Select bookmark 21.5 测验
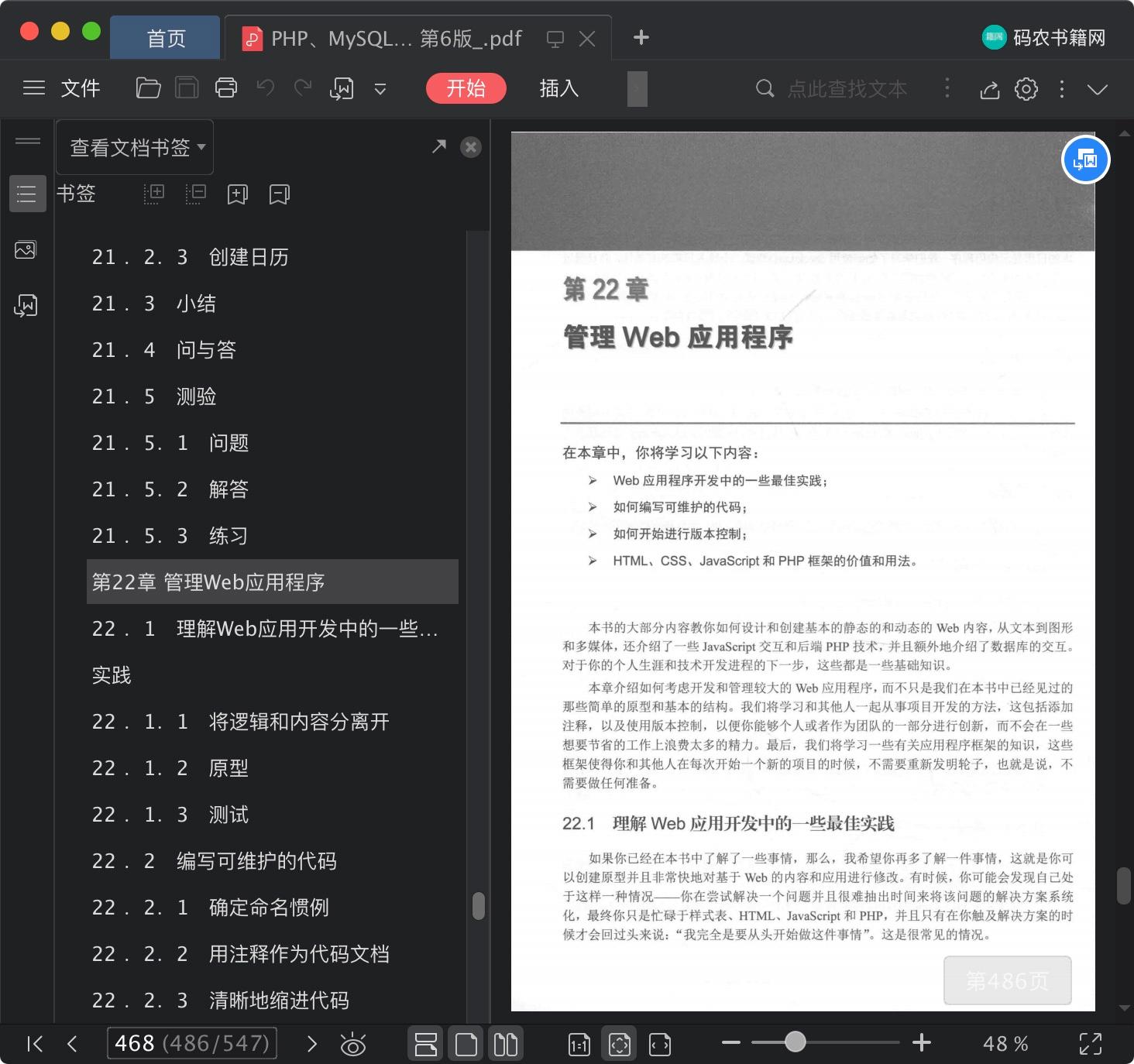Image resolution: width=1134 pixels, height=1064 pixels. coord(273,396)
